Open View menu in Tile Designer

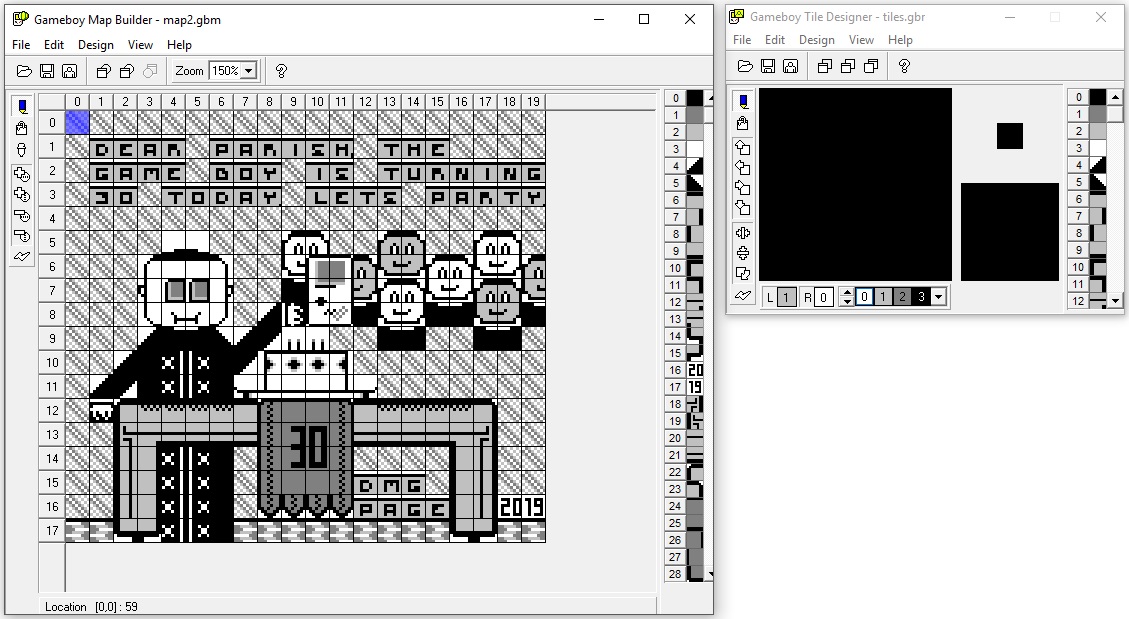[x=861, y=40]
